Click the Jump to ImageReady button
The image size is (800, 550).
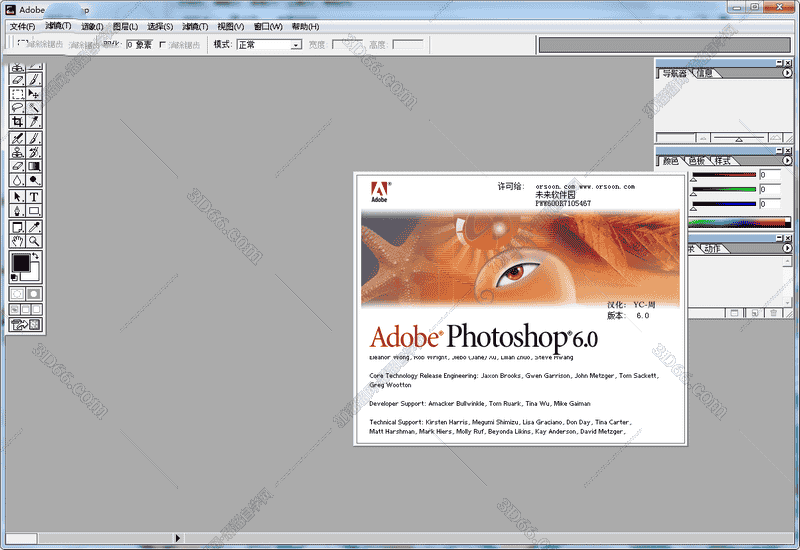pyautogui.click(x=26, y=325)
